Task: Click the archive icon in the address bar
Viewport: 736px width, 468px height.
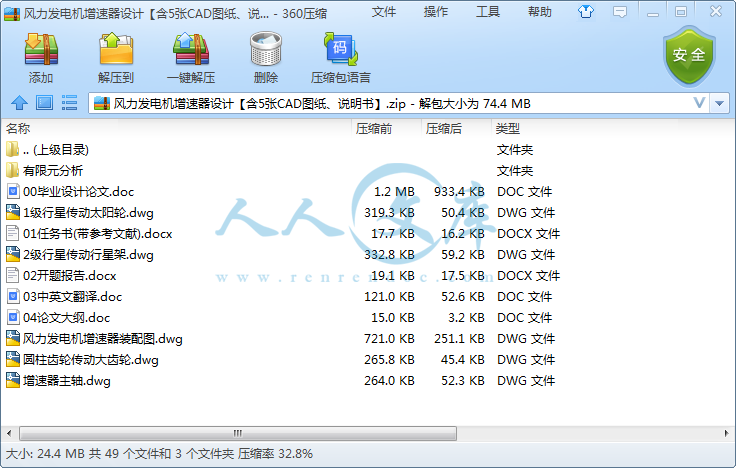Action: [x=102, y=103]
